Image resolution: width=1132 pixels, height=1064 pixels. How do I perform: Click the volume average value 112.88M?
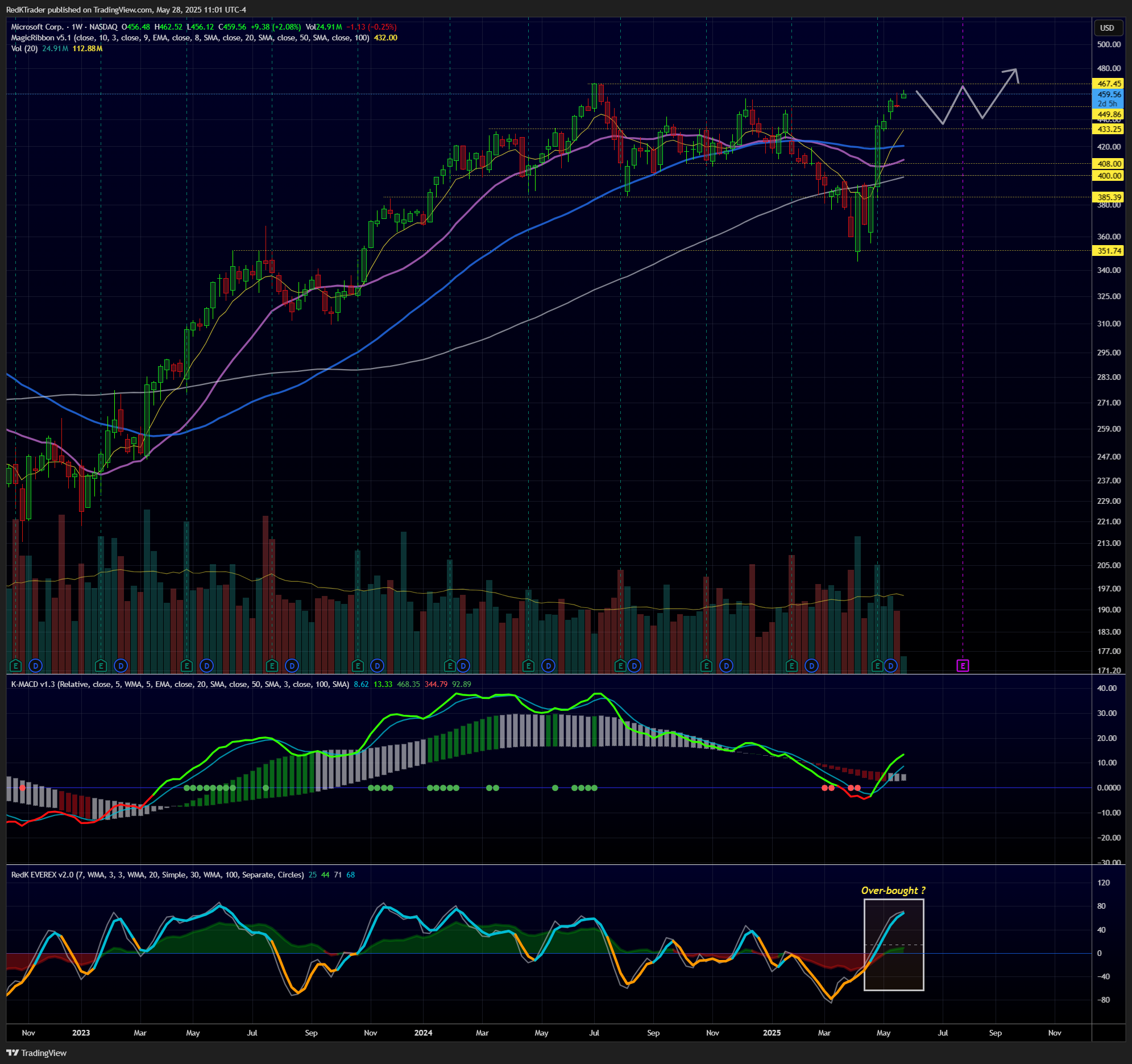pos(88,48)
